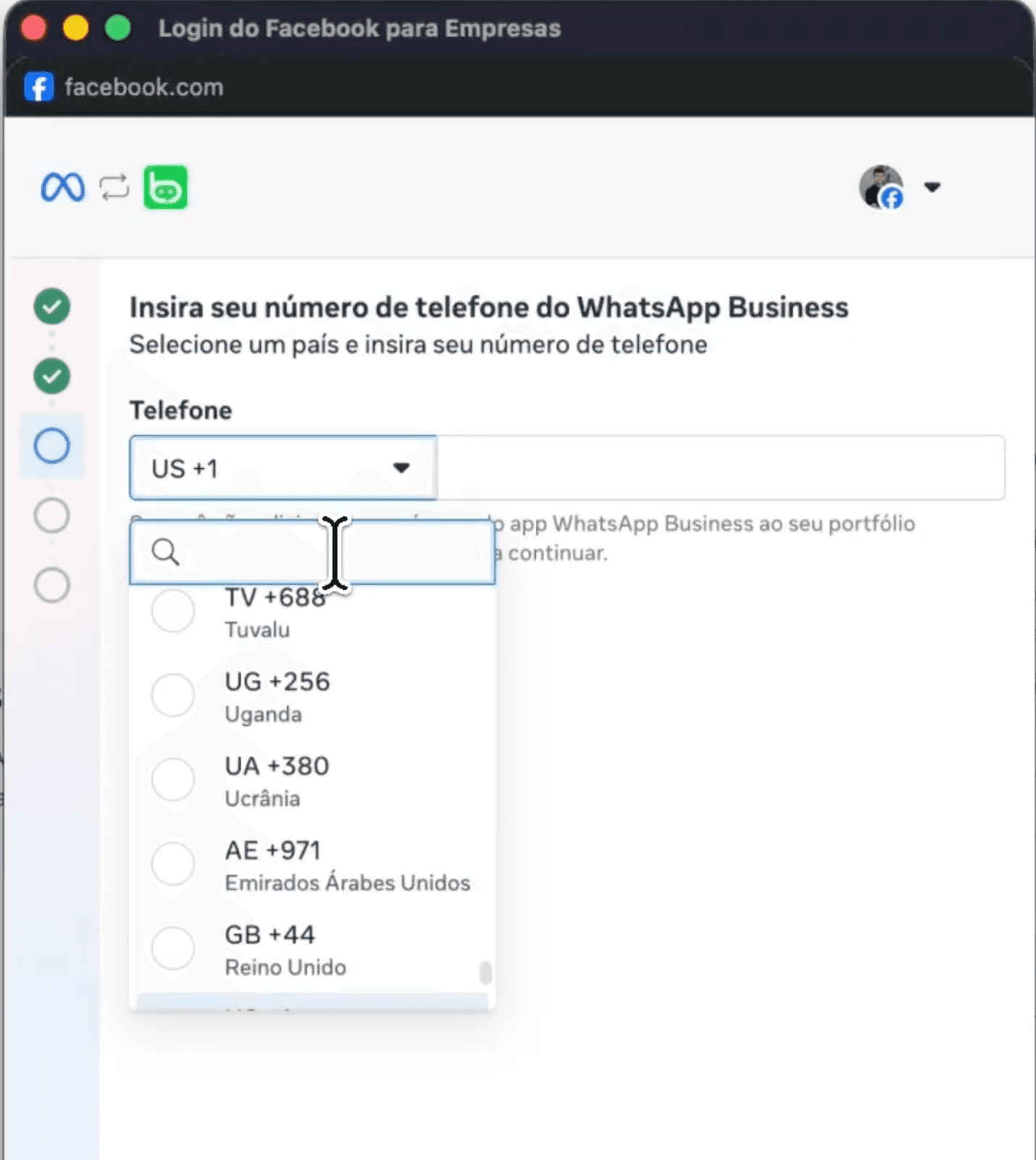The height and width of the screenshot is (1160, 1036).
Task: Click the fourth step empty circle
Action: click(x=52, y=515)
